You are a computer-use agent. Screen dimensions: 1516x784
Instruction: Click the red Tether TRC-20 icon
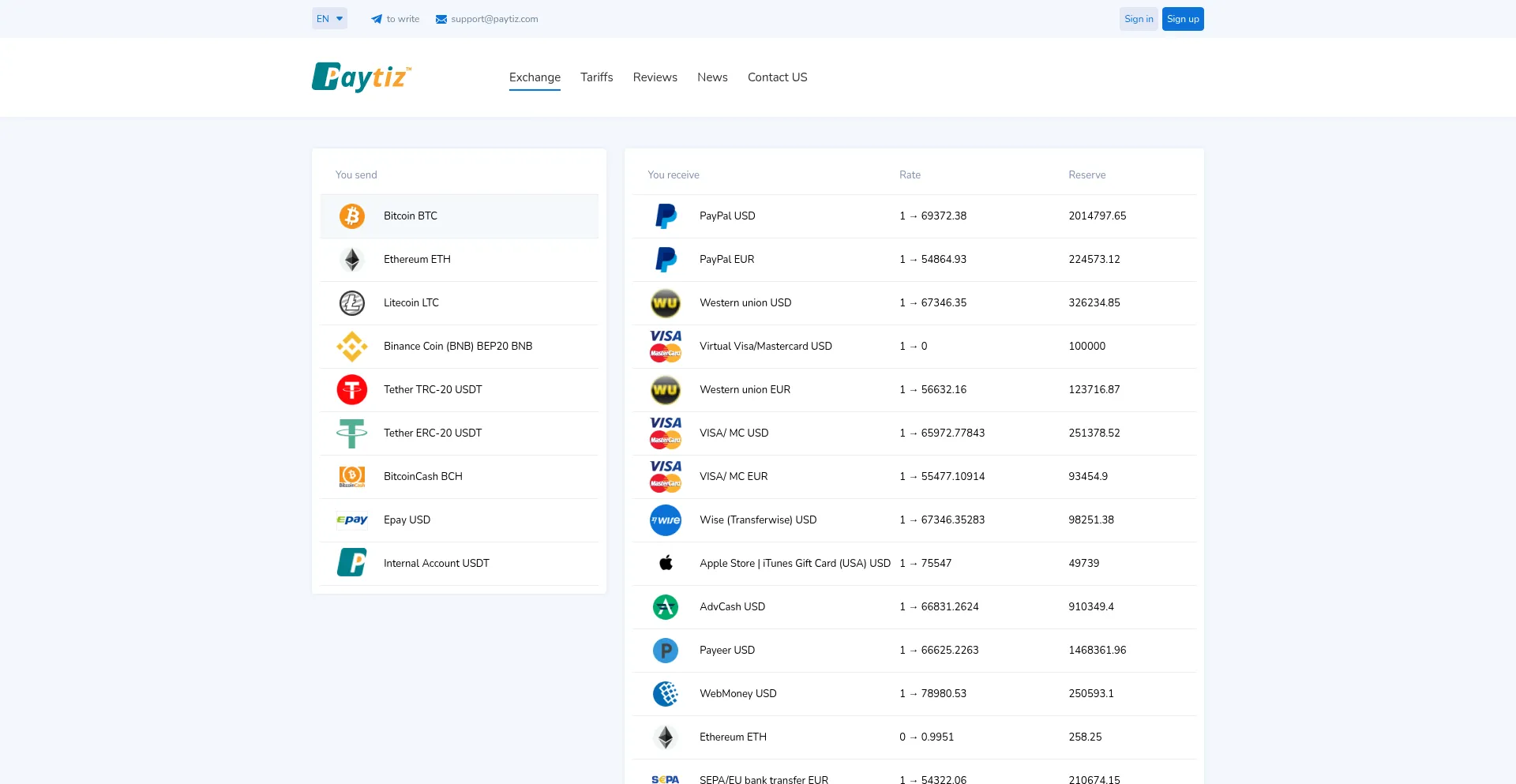[352, 390]
